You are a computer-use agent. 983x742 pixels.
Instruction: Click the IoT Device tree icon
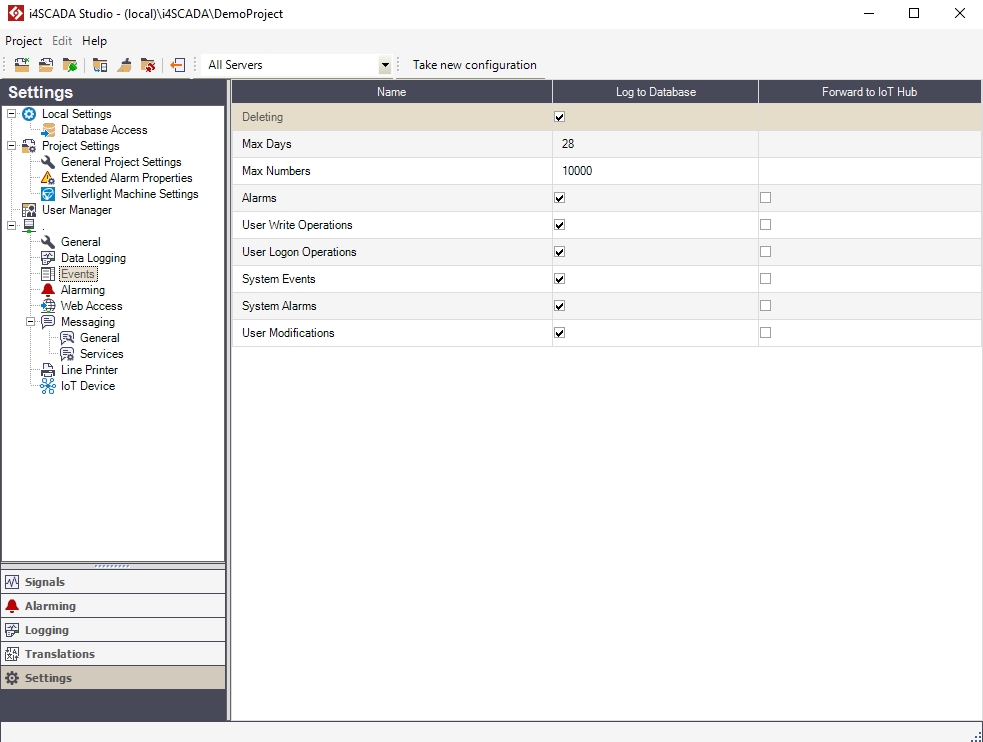48,386
